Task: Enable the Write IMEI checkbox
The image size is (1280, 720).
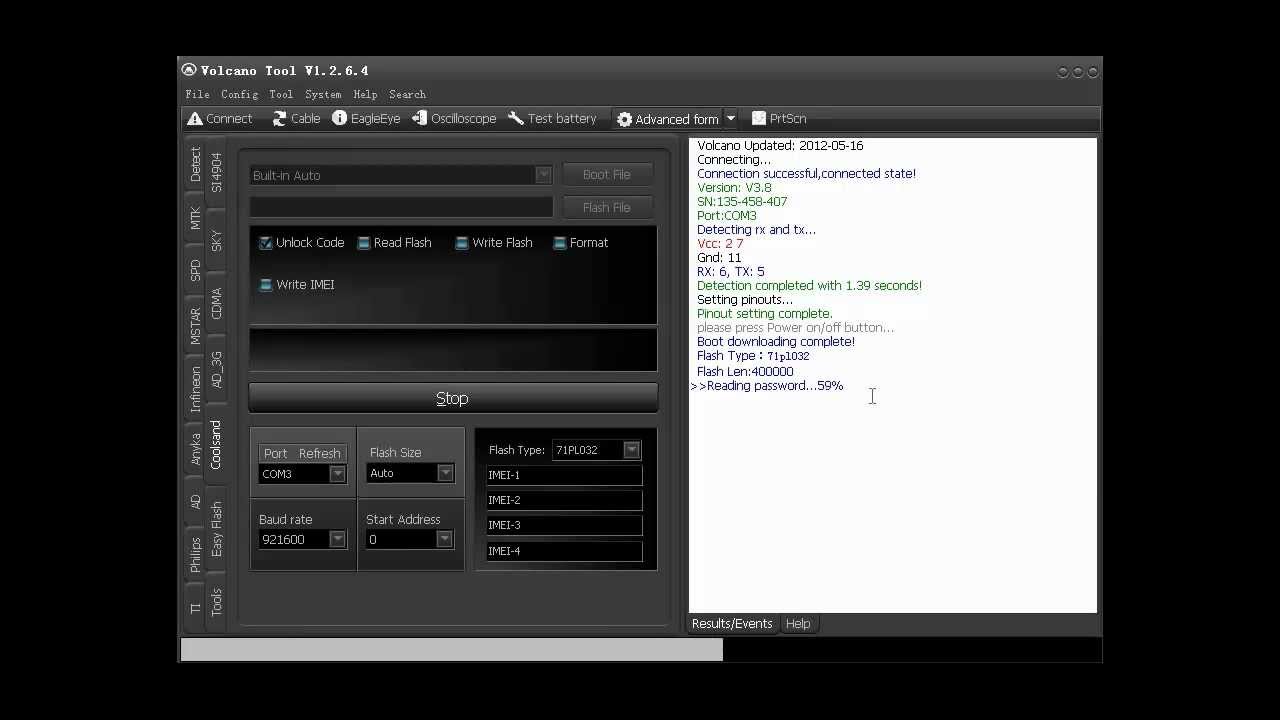Action: [x=266, y=285]
